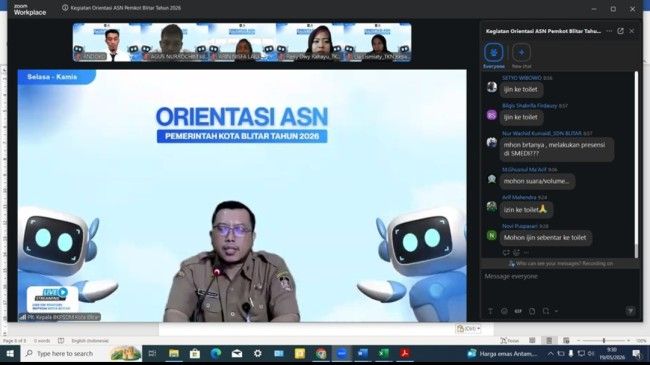Open the emoji picker in the chat composer
The image size is (650, 365).
coord(504,311)
